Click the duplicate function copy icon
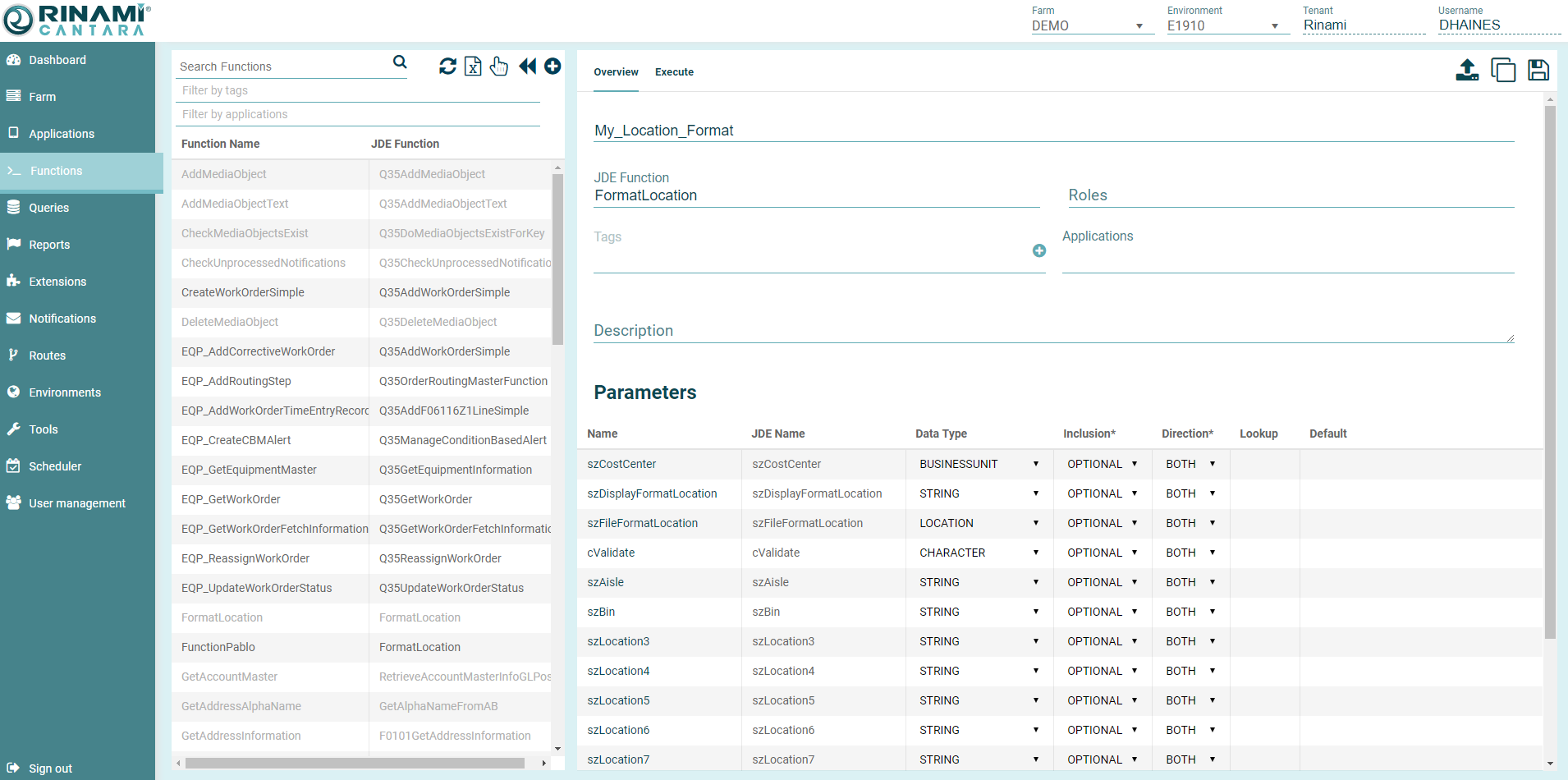The width and height of the screenshot is (1568, 780). (1503, 71)
